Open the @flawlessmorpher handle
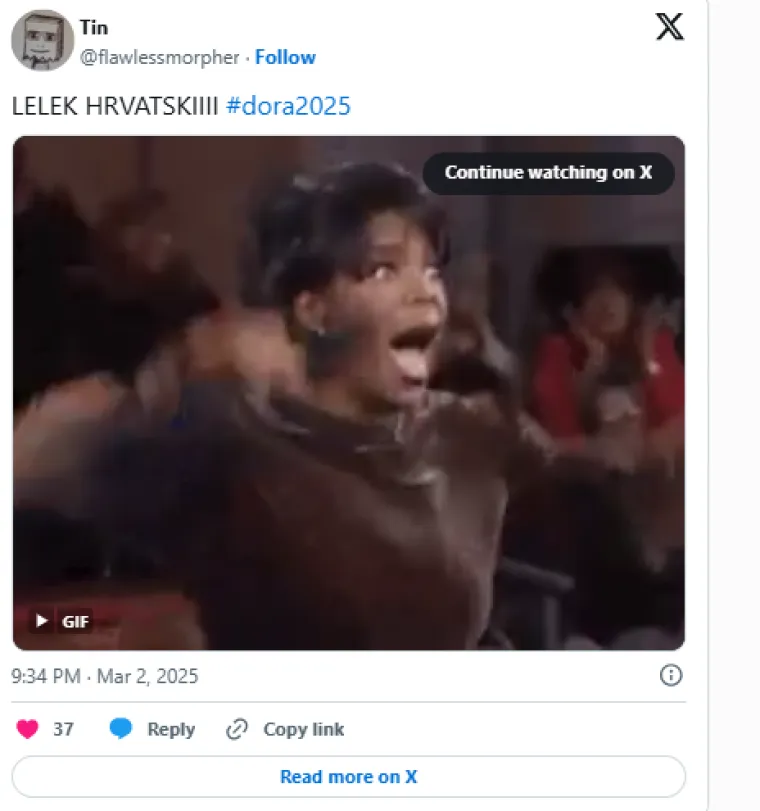Image resolution: width=760 pixels, height=811 pixels. (x=159, y=57)
